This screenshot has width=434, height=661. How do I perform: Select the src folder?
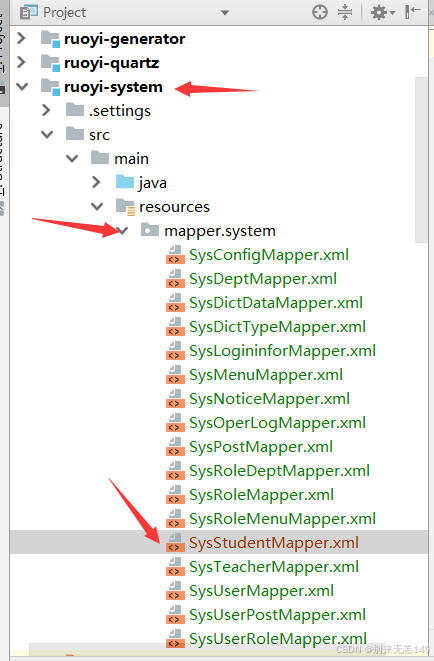point(99,135)
